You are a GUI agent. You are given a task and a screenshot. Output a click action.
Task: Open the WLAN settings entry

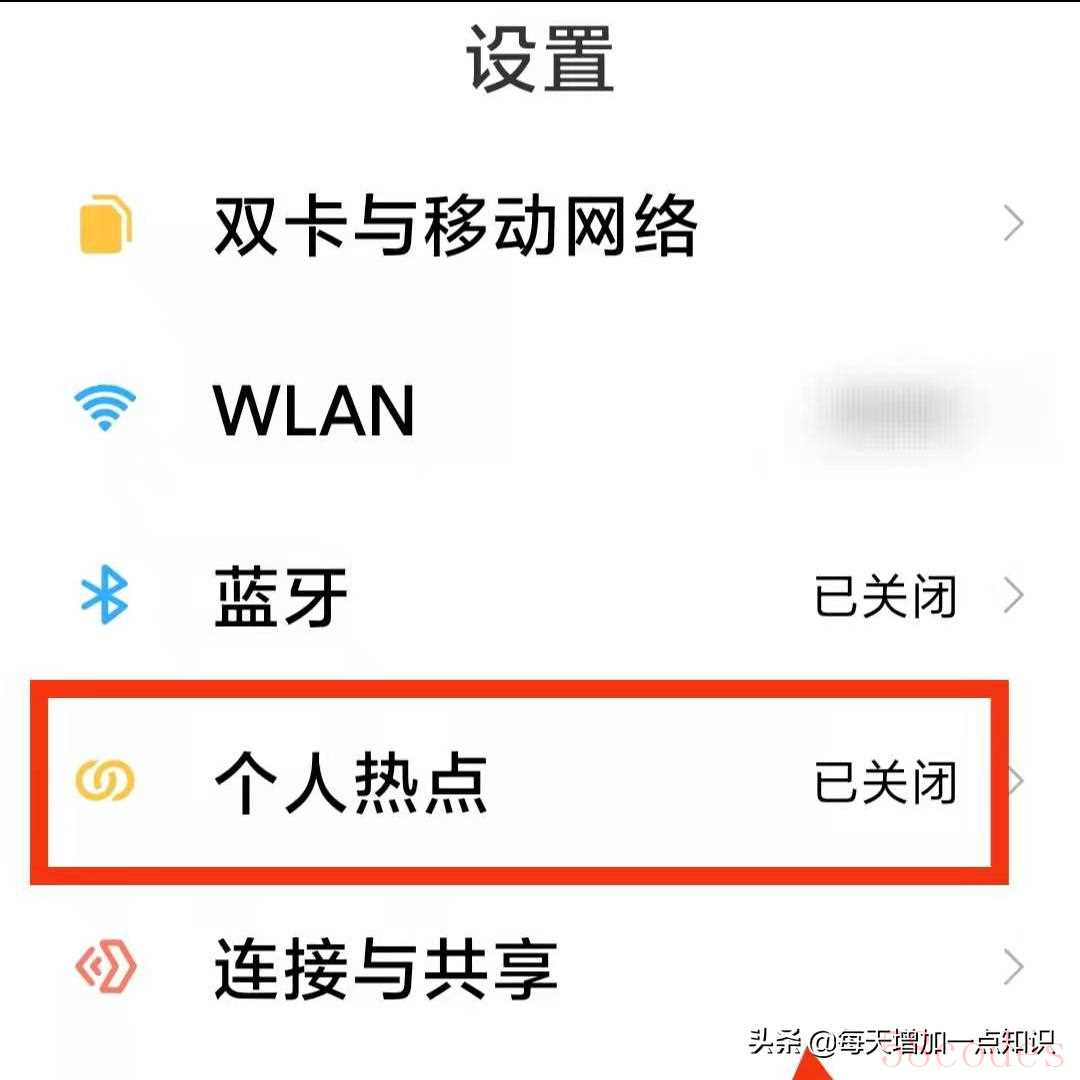coord(540,410)
